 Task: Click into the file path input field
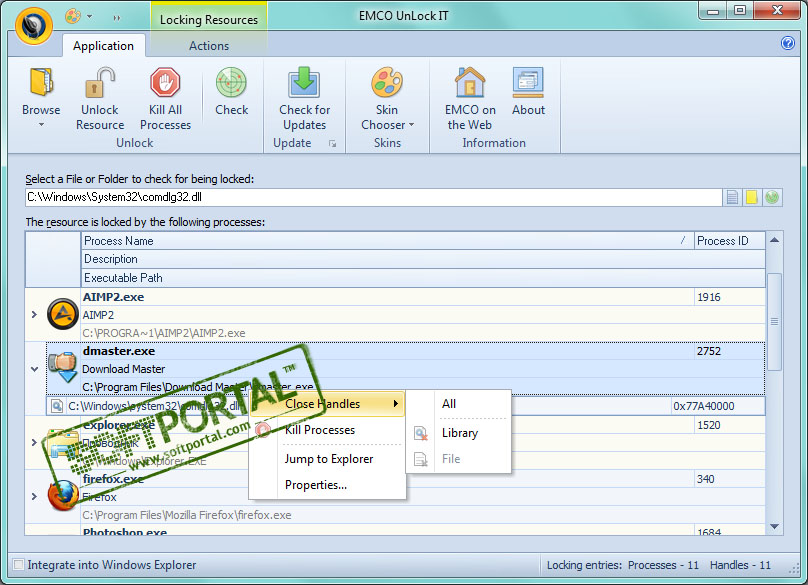click(374, 197)
